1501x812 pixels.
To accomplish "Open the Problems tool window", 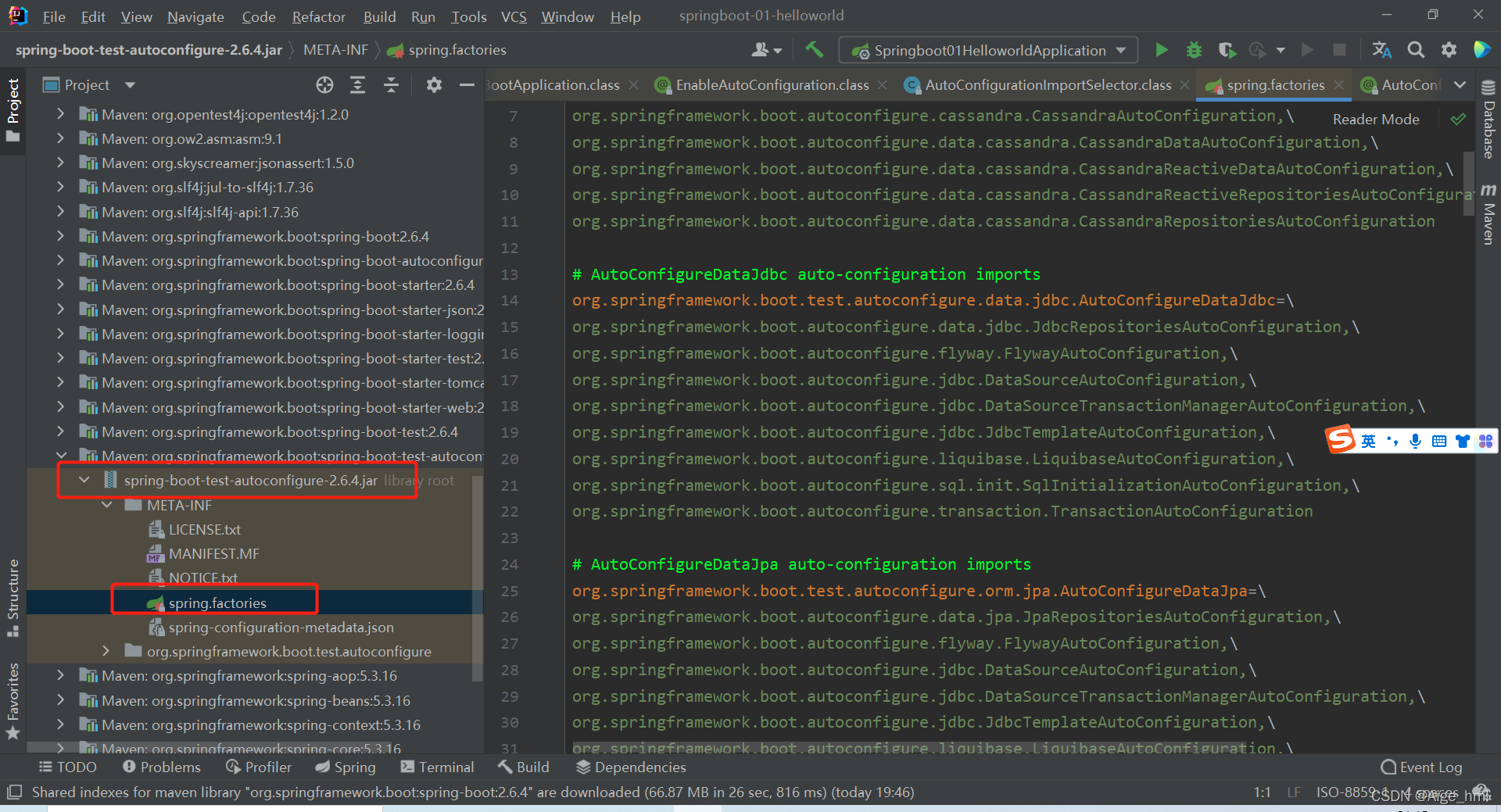I will (162, 767).
